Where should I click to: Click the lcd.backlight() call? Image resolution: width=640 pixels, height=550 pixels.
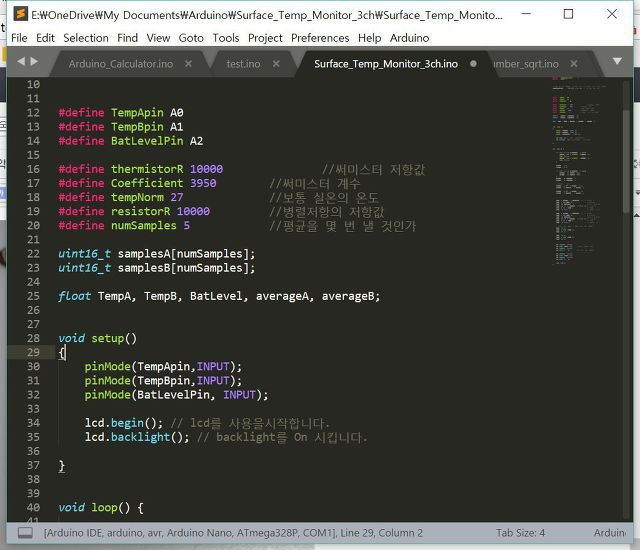pos(137,437)
